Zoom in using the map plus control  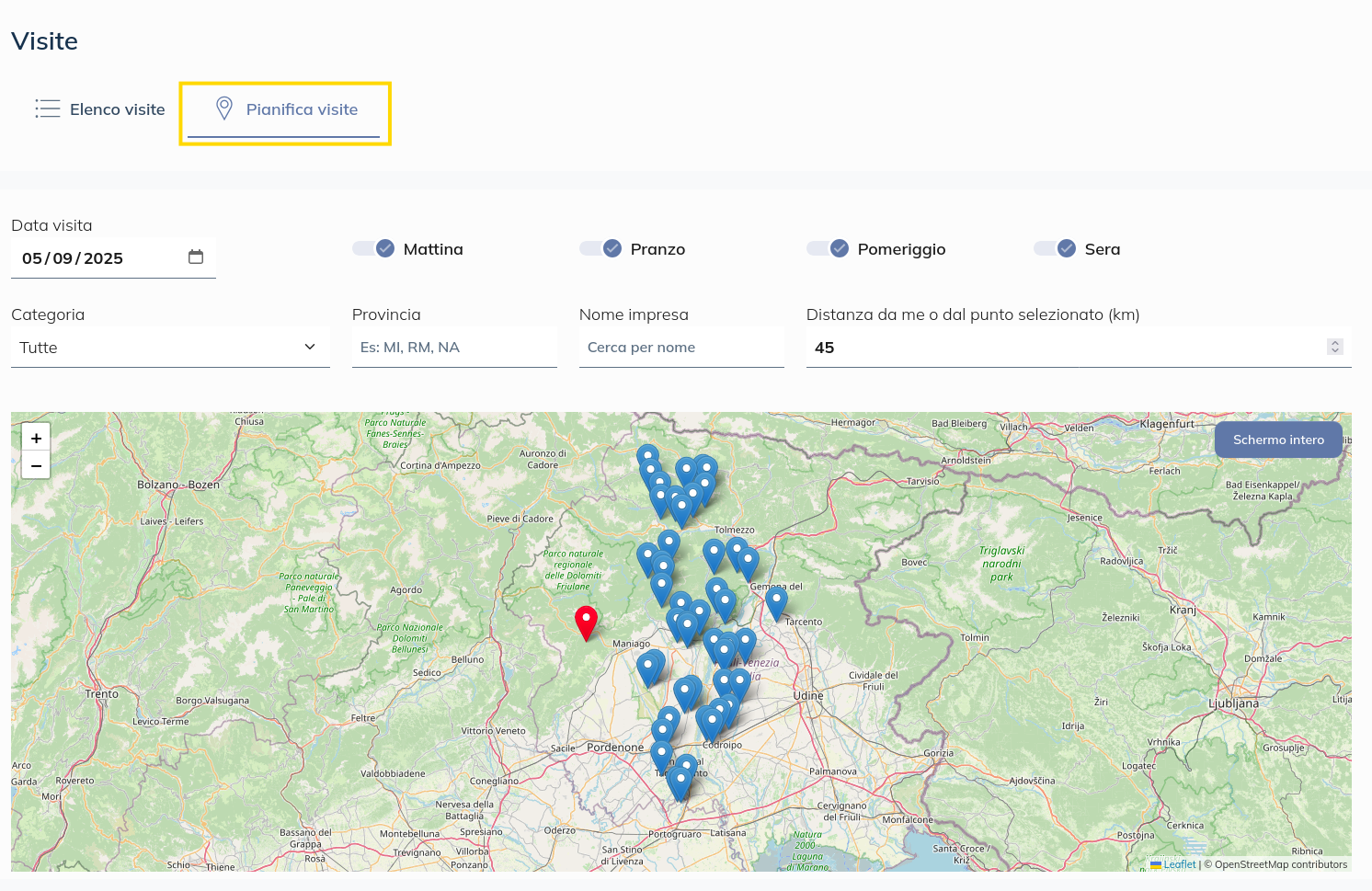click(x=36, y=438)
